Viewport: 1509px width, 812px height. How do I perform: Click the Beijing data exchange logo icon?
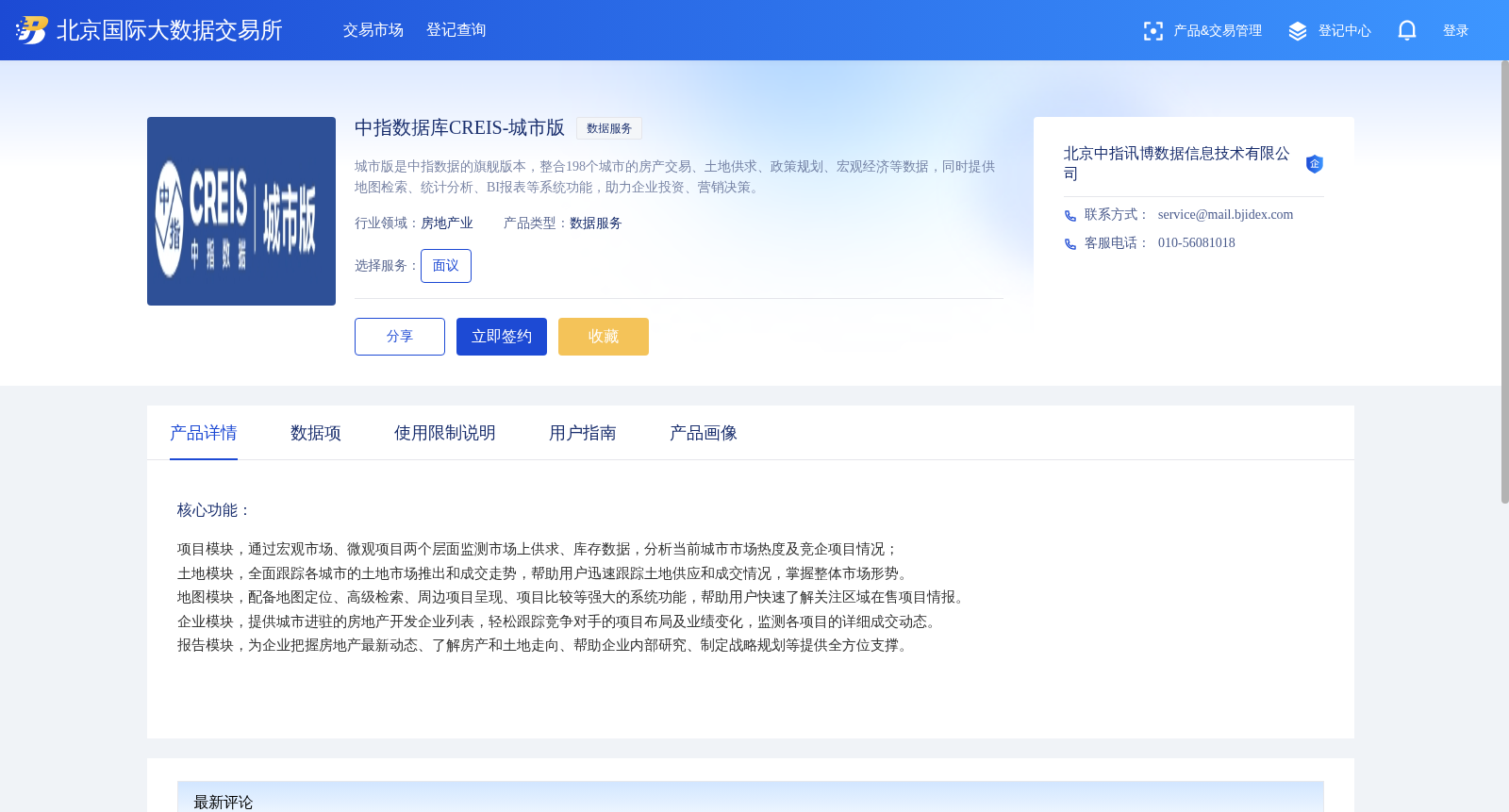click(x=32, y=30)
